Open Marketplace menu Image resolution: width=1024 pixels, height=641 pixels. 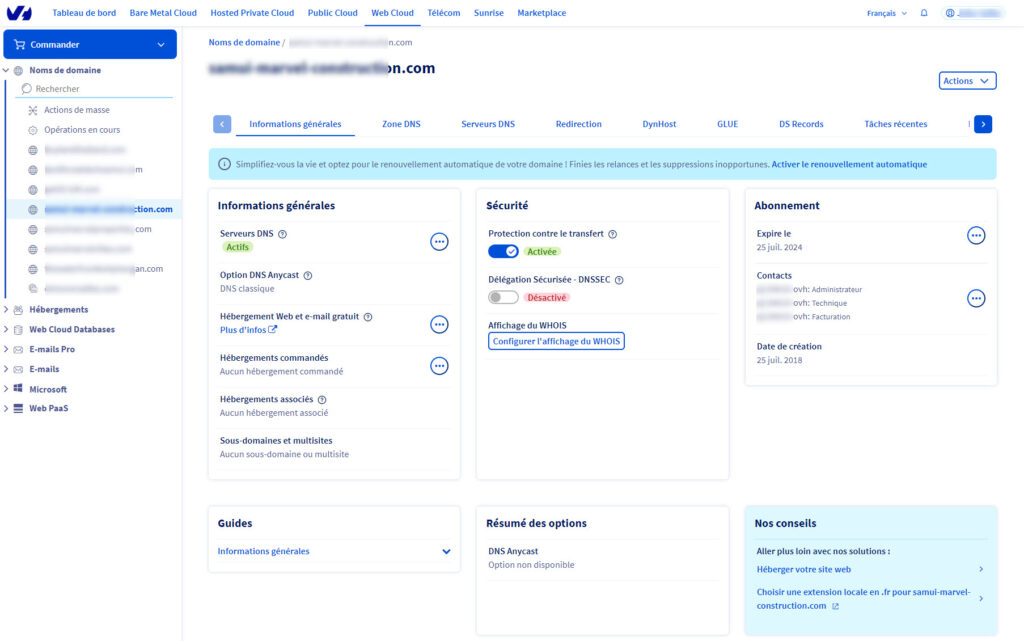[x=541, y=13]
